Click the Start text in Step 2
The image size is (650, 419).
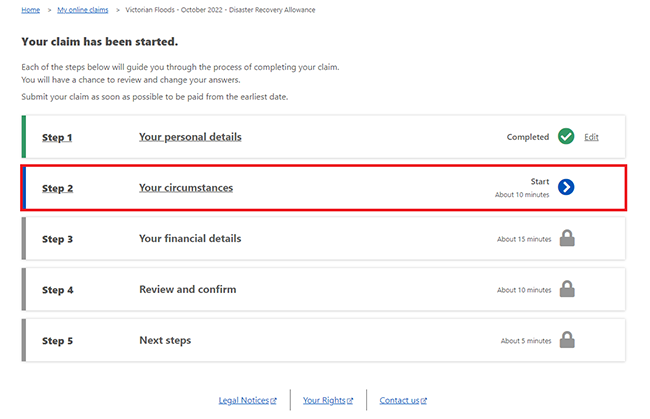540,182
